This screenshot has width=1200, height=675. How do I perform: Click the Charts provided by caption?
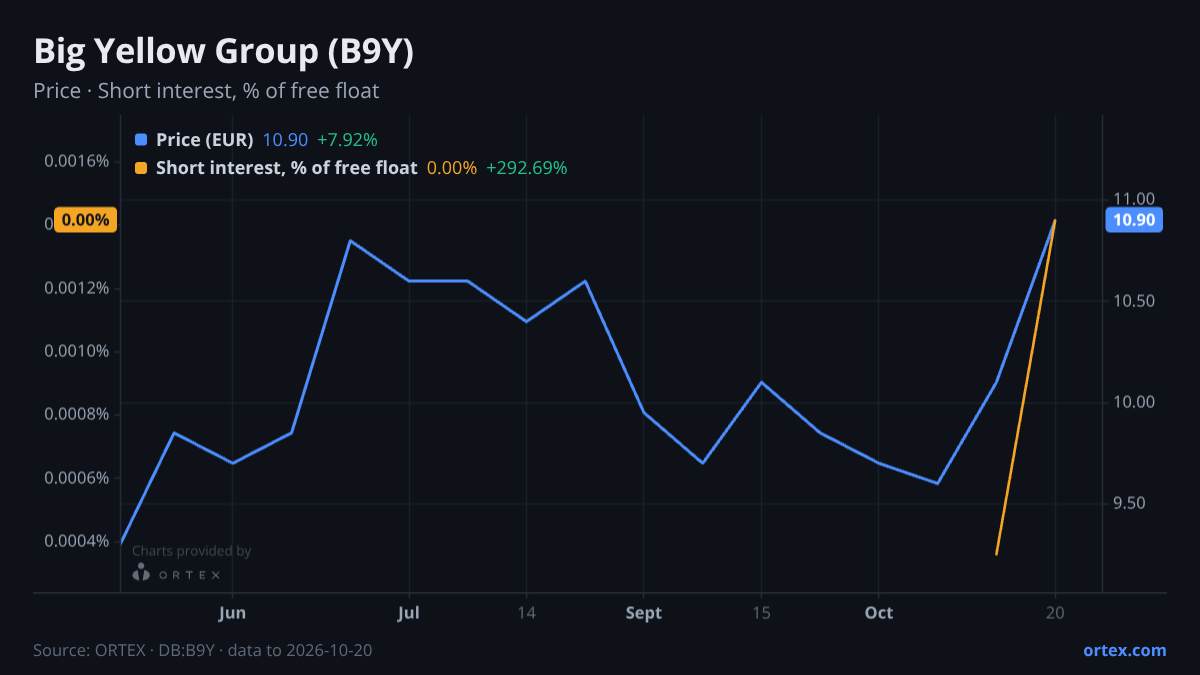[191, 551]
